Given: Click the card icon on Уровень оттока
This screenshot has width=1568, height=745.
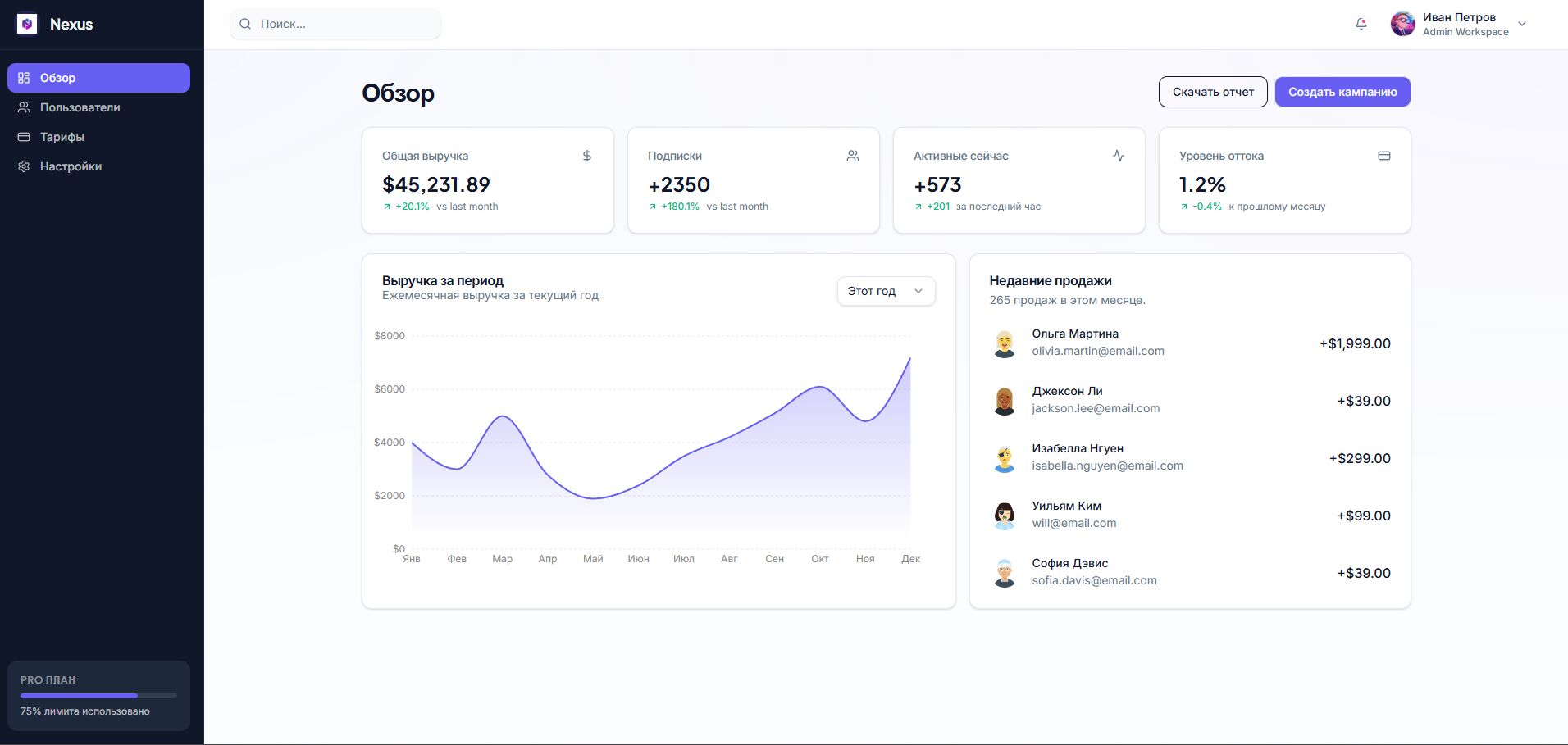Looking at the screenshot, I should pyautogui.click(x=1384, y=155).
